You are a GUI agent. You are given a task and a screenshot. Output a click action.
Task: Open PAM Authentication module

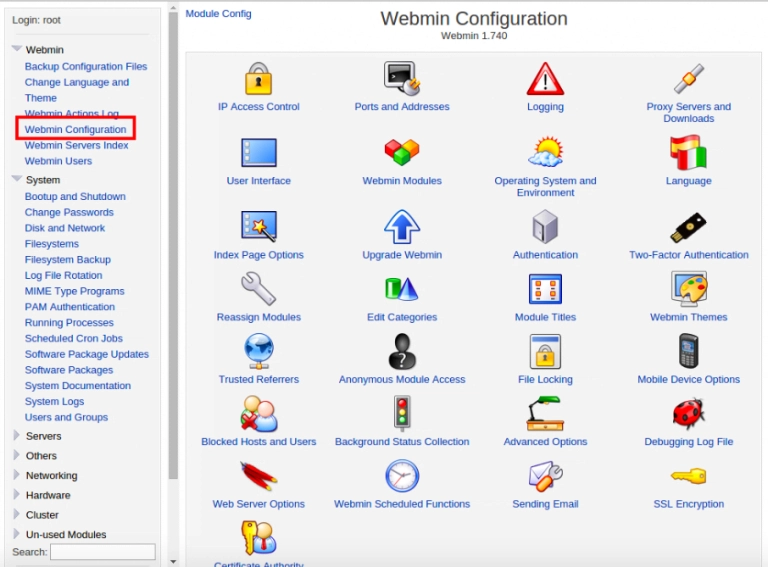(x=70, y=307)
